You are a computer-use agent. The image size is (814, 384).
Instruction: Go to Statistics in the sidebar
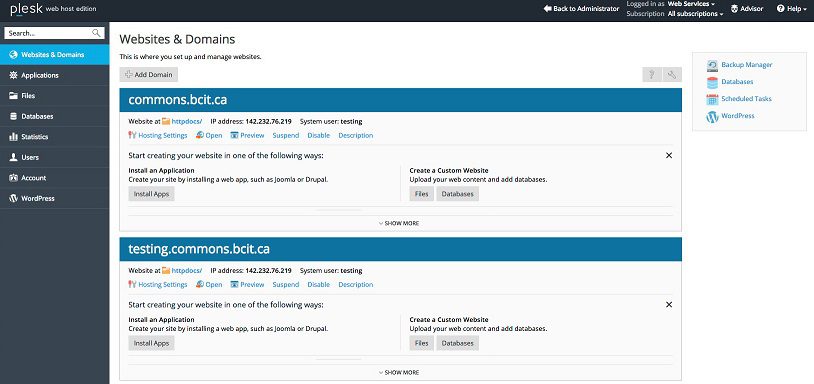click(x=55, y=136)
